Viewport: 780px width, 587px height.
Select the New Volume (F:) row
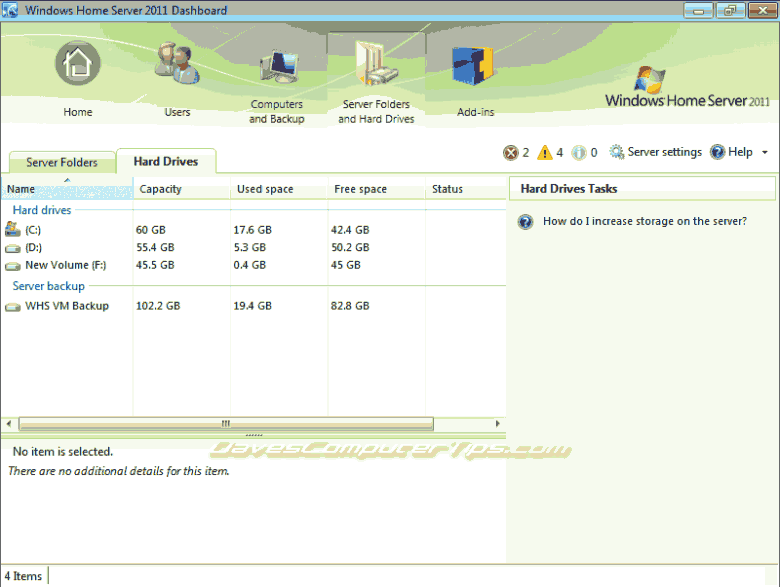click(254, 265)
